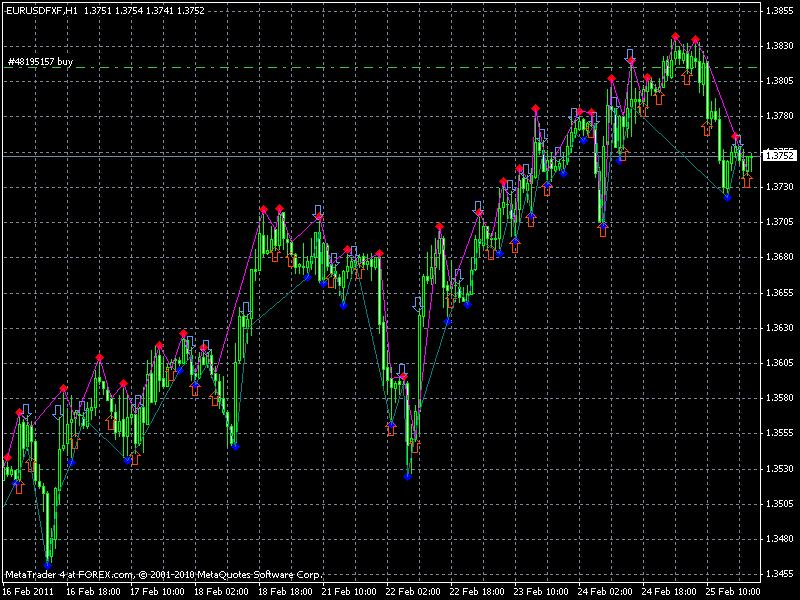Click the '23 Feb 10:00' time label
This screenshot has width=800, height=600.
point(541,592)
